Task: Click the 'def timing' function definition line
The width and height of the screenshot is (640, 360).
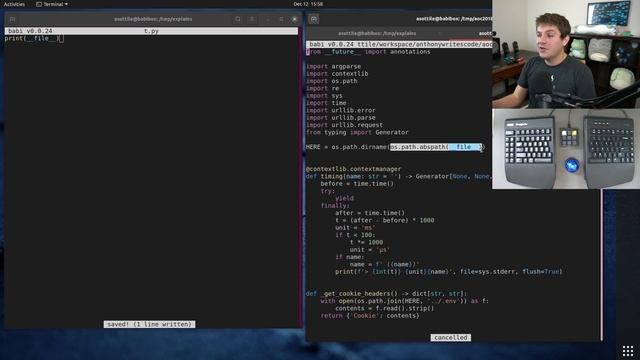Action: click(x=399, y=176)
